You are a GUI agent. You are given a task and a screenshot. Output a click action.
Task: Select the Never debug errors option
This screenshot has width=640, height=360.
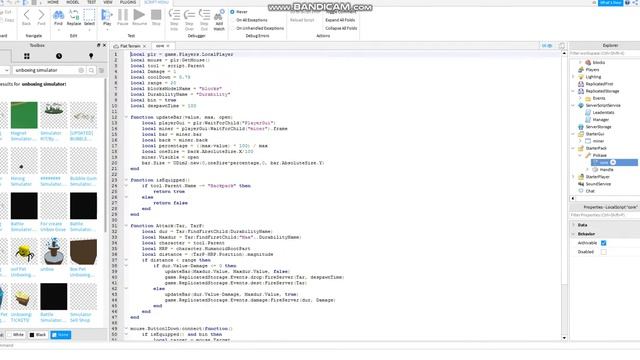239,12
